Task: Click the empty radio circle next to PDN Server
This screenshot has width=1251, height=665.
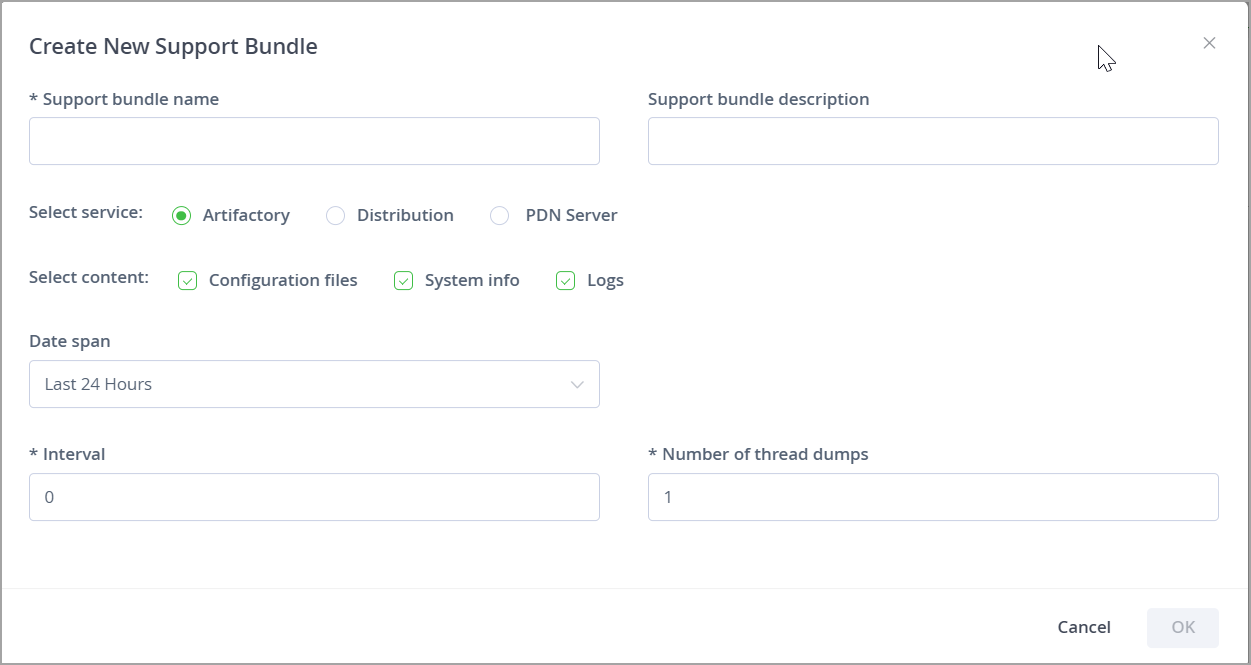Action: click(499, 215)
